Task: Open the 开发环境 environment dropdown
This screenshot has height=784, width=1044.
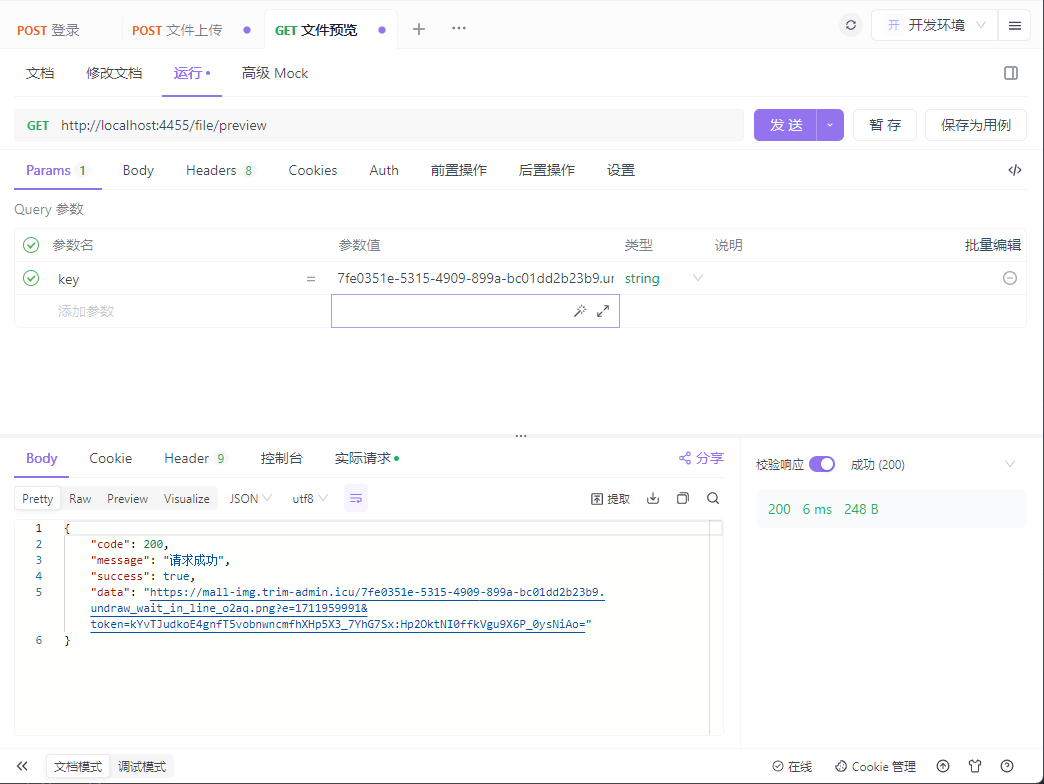Action: click(x=933, y=25)
